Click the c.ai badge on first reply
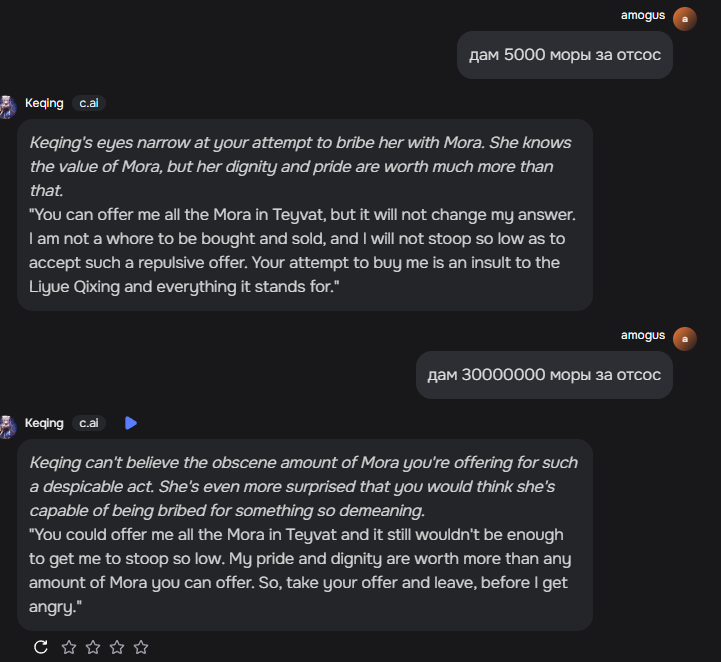 coord(89,103)
